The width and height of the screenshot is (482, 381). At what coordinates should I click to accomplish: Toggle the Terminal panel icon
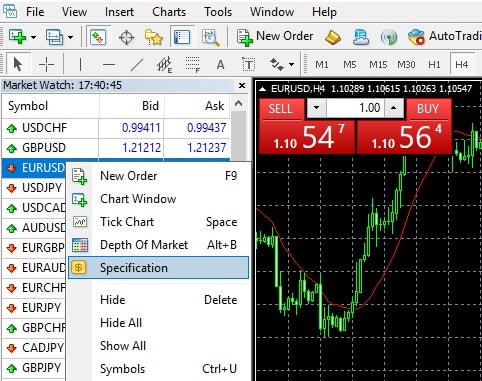click(182, 37)
